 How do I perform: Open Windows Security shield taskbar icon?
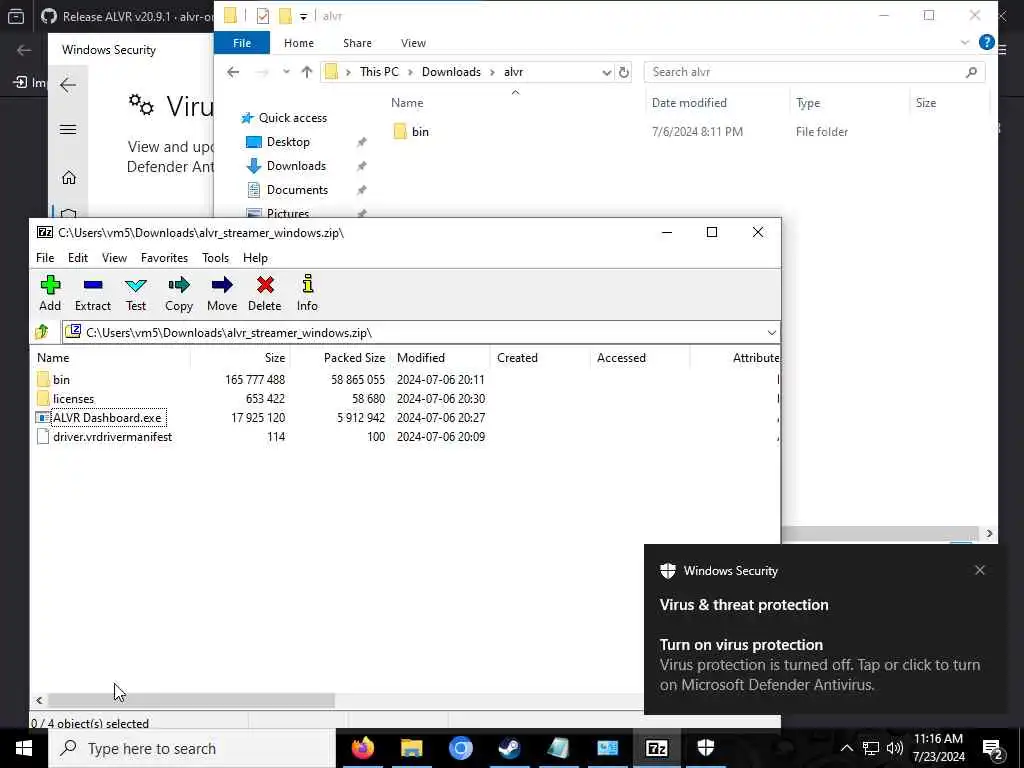[705, 748]
